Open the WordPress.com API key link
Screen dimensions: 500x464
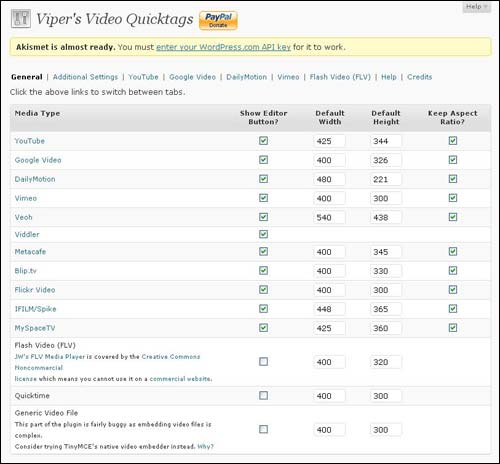pos(223,47)
